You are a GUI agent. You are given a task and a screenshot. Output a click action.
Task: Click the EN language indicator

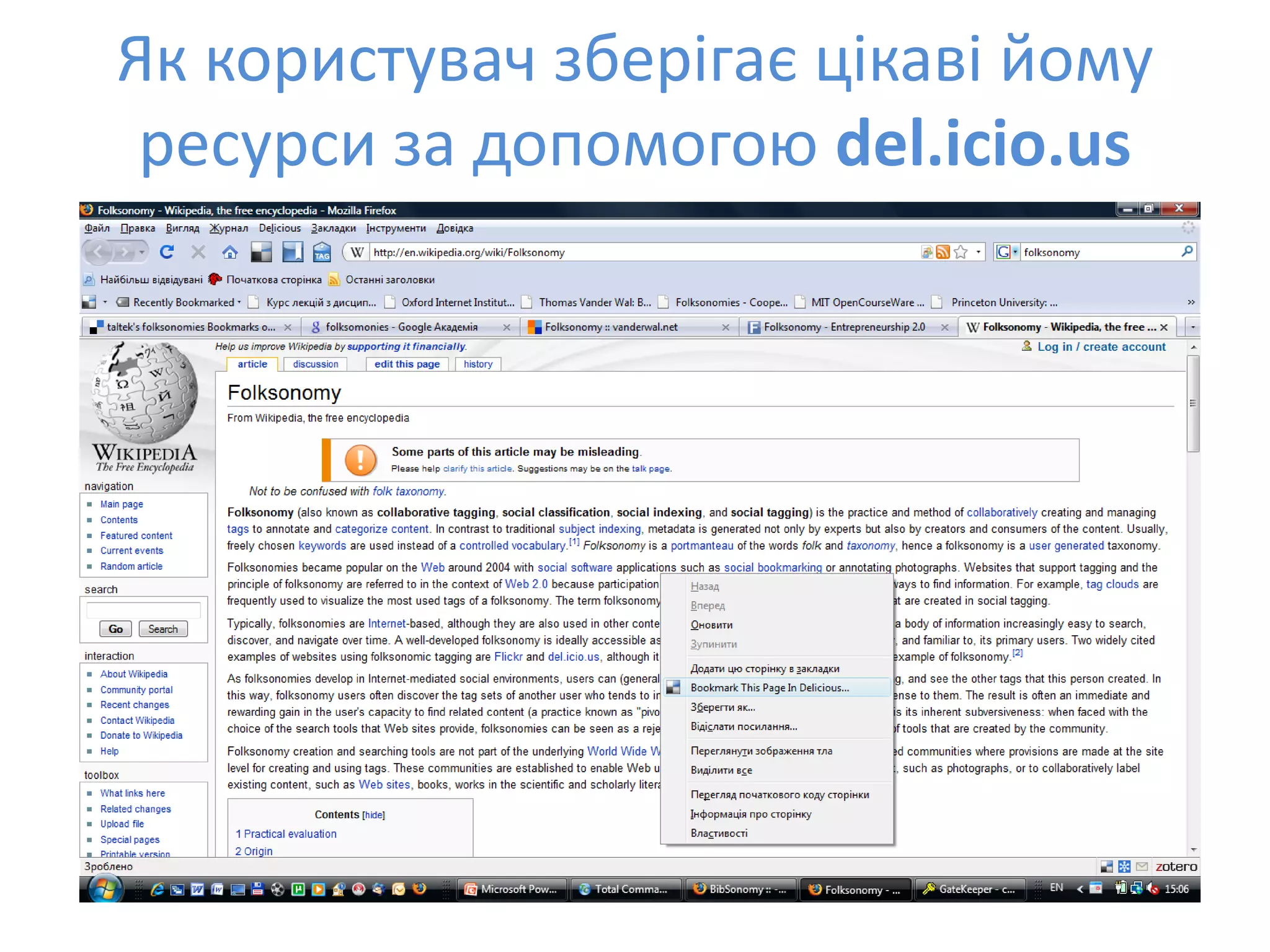click(1056, 888)
